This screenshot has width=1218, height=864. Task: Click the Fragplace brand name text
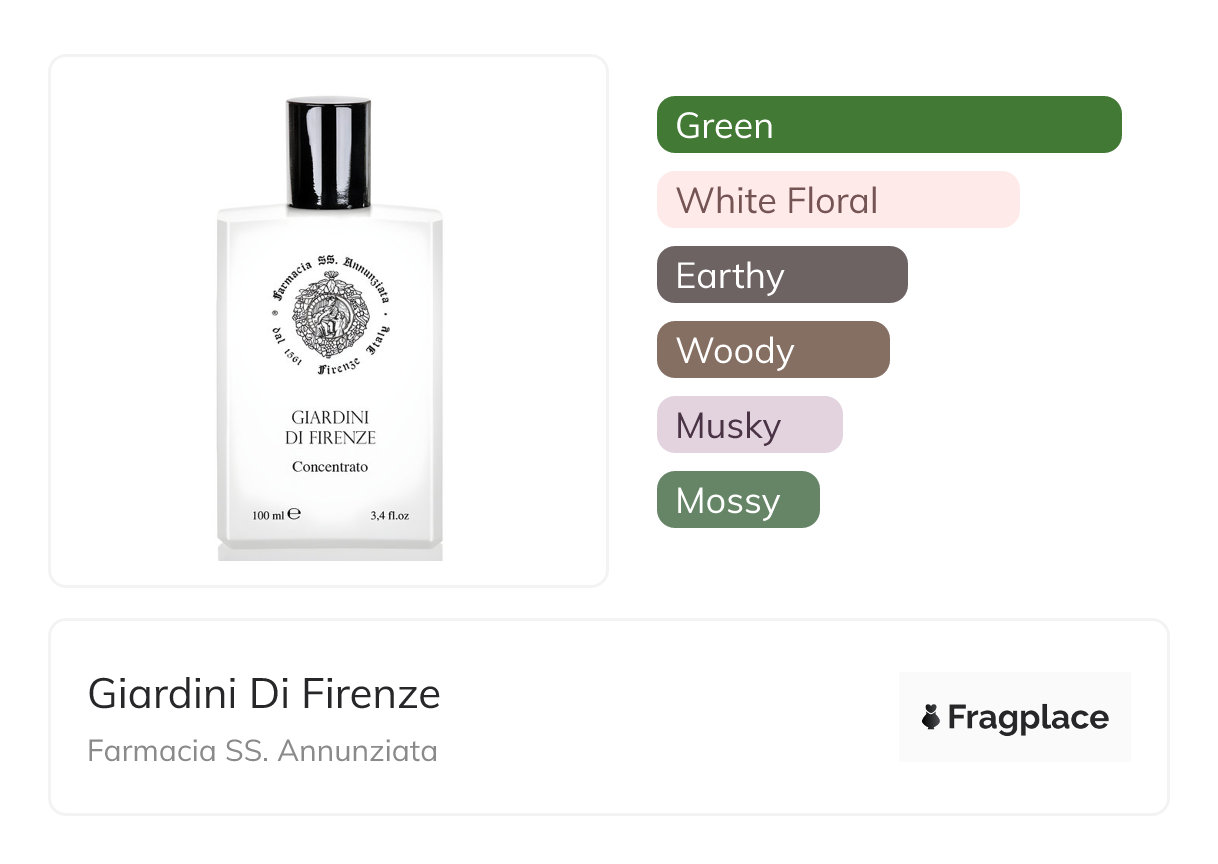tap(1028, 718)
